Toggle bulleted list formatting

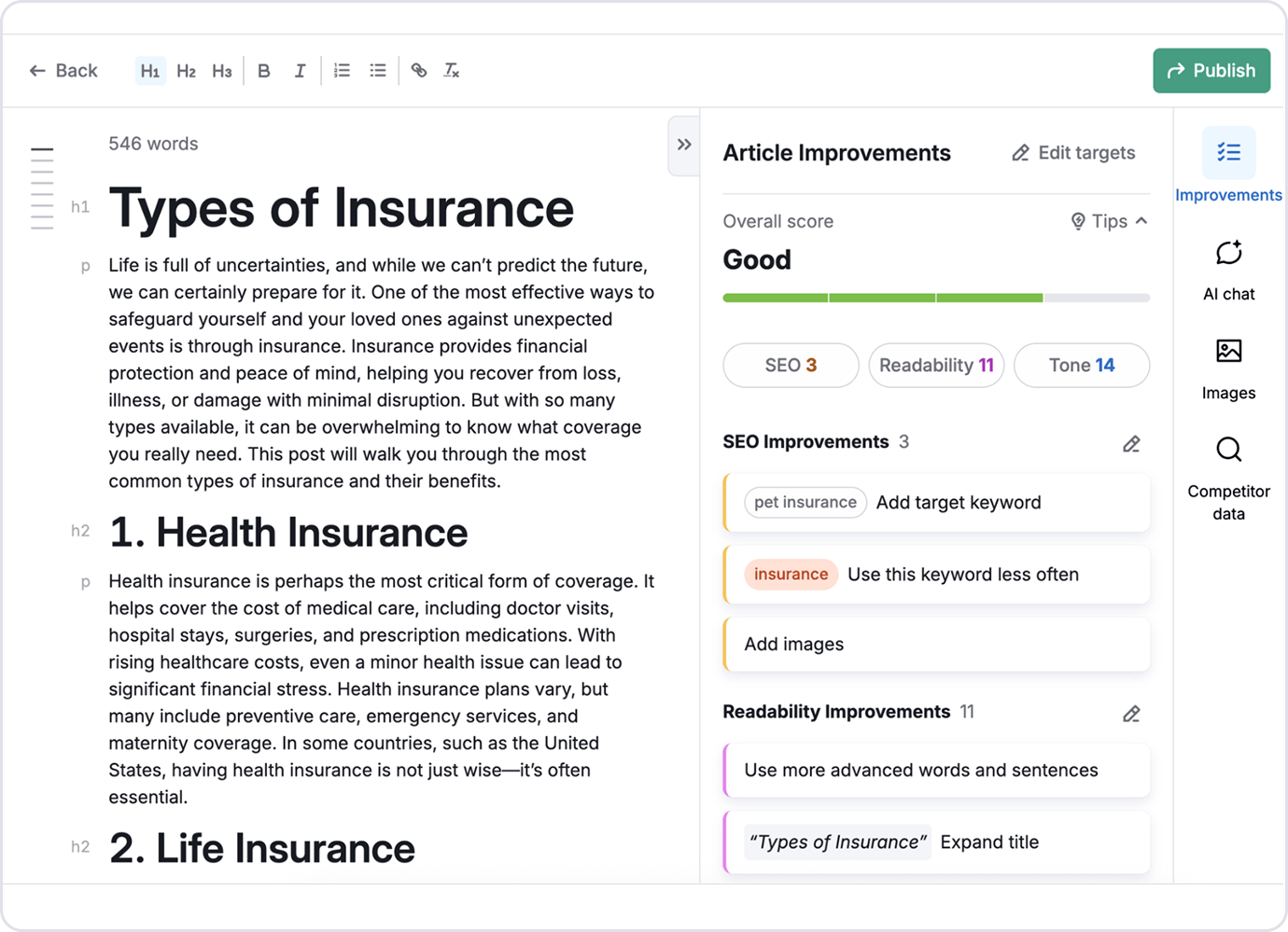pos(377,70)
